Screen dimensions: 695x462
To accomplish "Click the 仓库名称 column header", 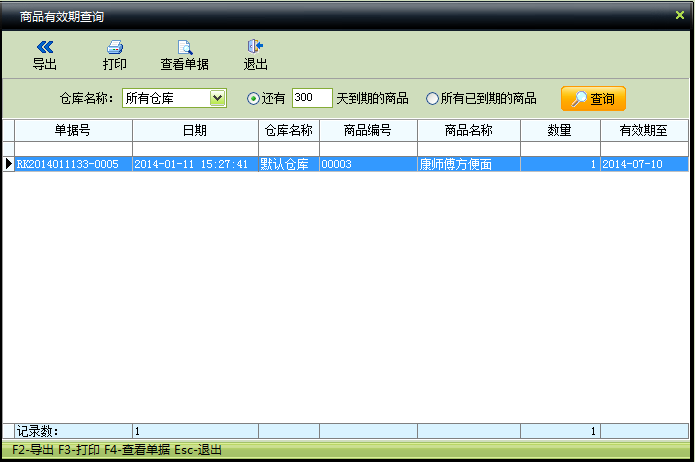I will point(289,130).
